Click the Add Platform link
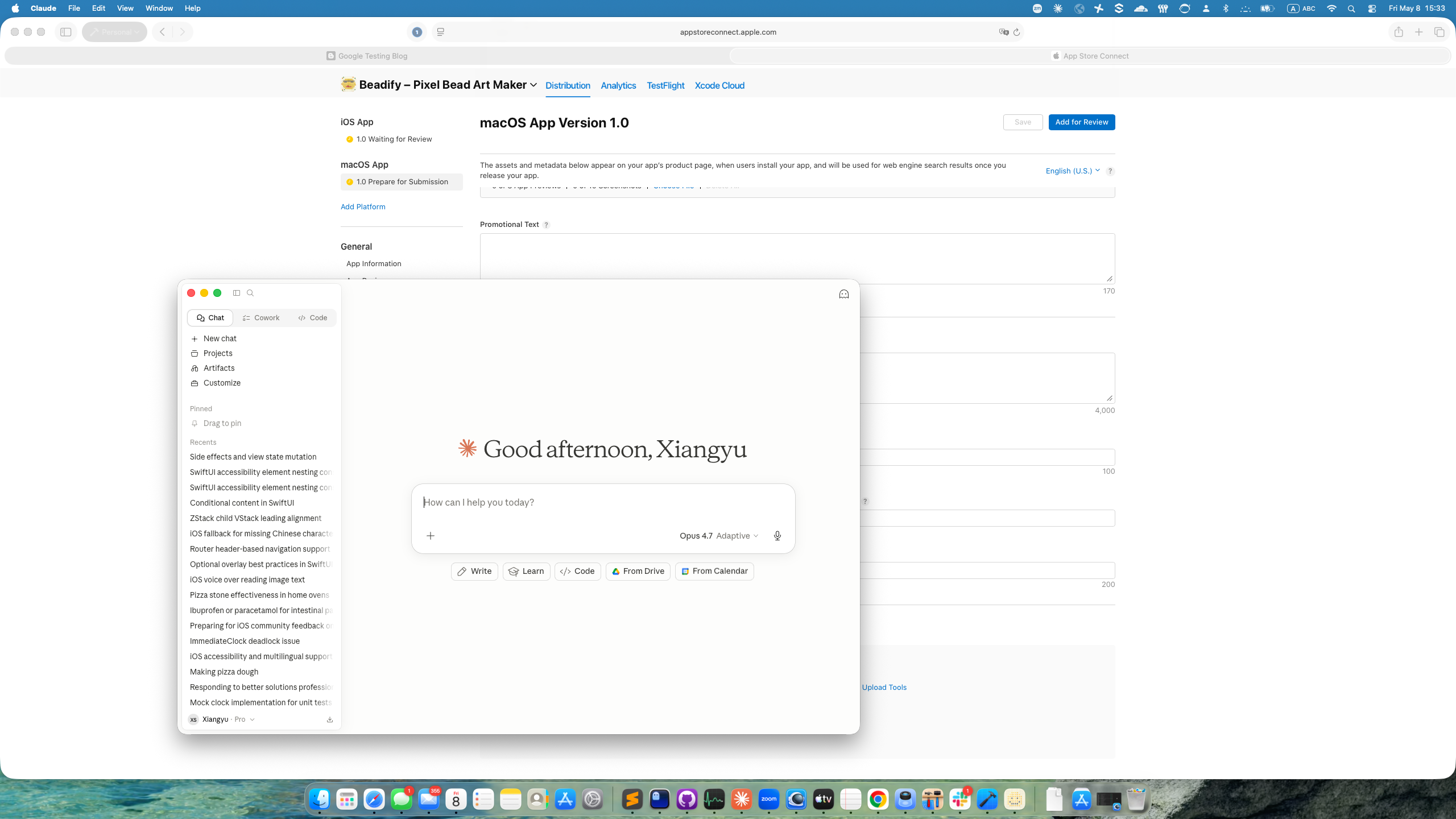The height and width of the screenshot is (819, 1456). pos(363,206)
